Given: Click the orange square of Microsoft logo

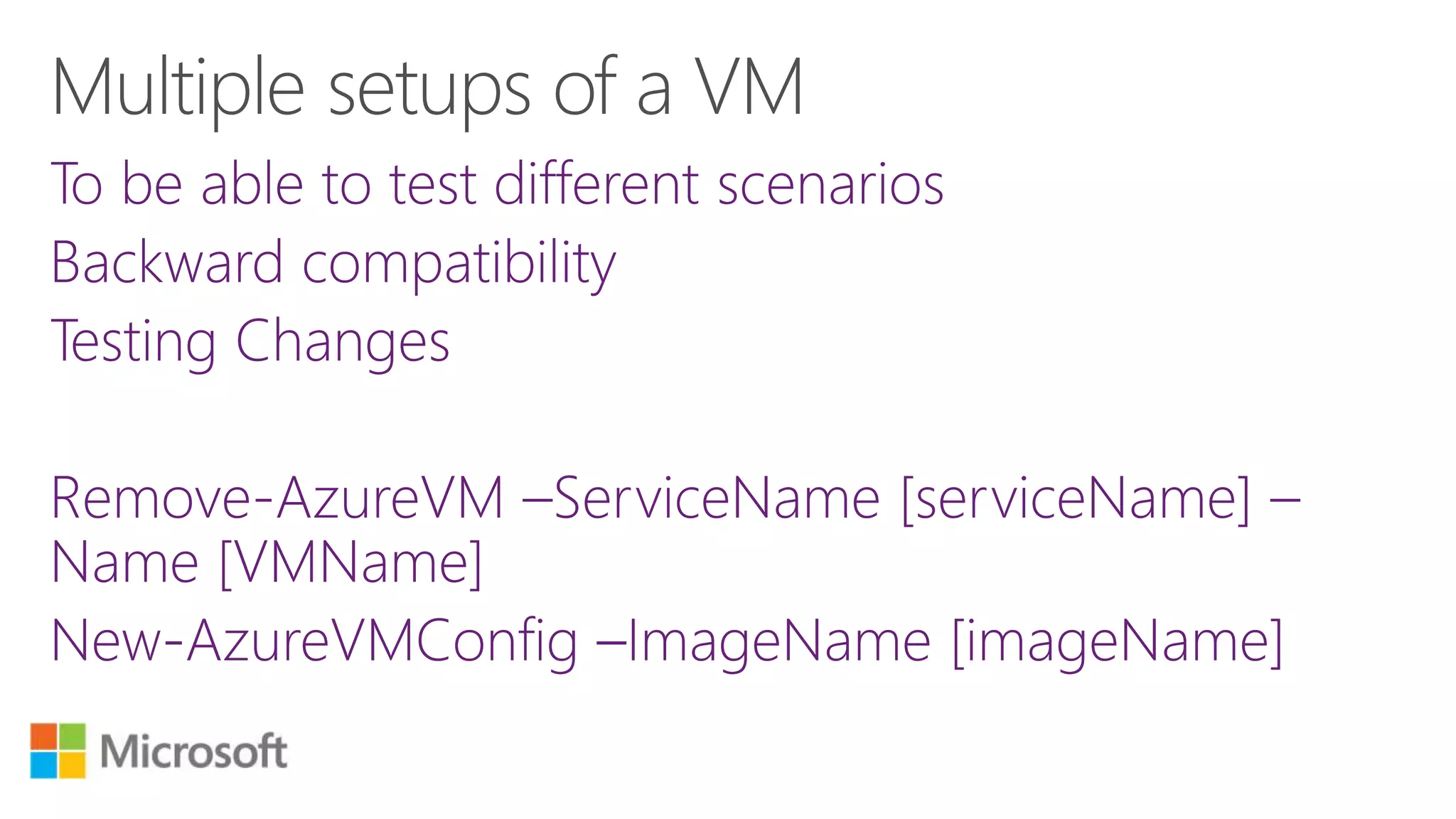Looking at the screenshot, I should point(43,737).
